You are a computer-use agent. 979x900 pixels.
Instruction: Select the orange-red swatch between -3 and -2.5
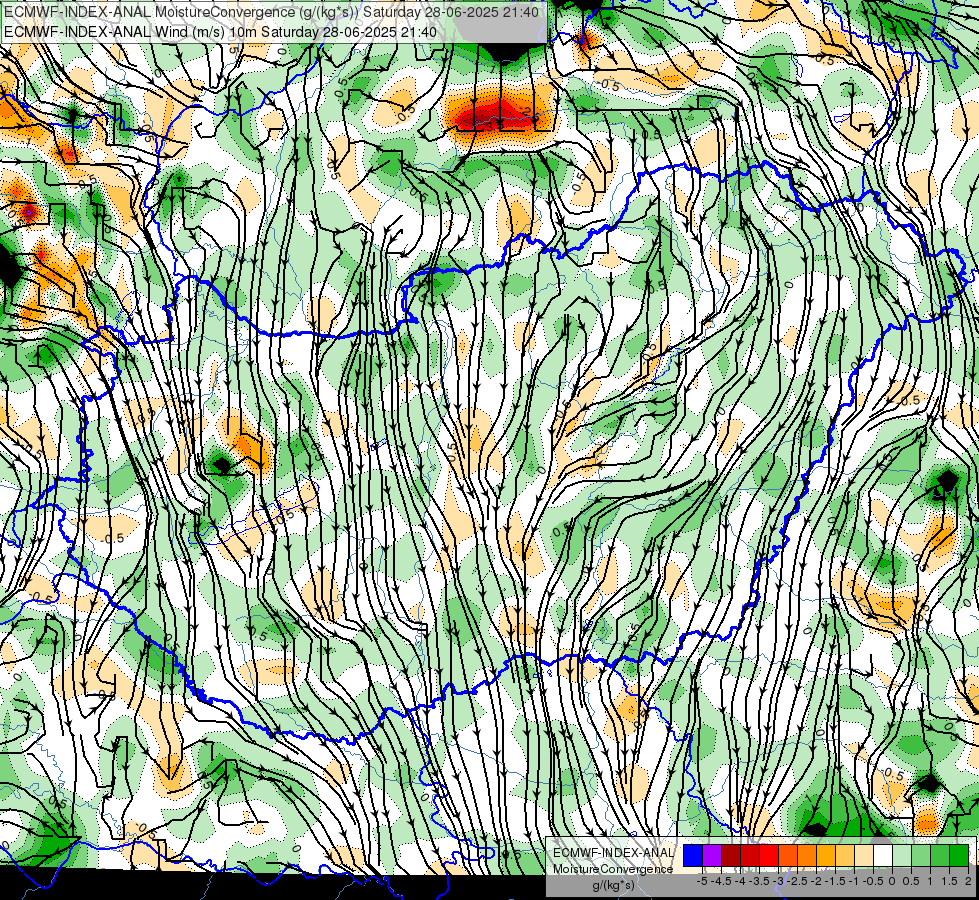[788, 856]
